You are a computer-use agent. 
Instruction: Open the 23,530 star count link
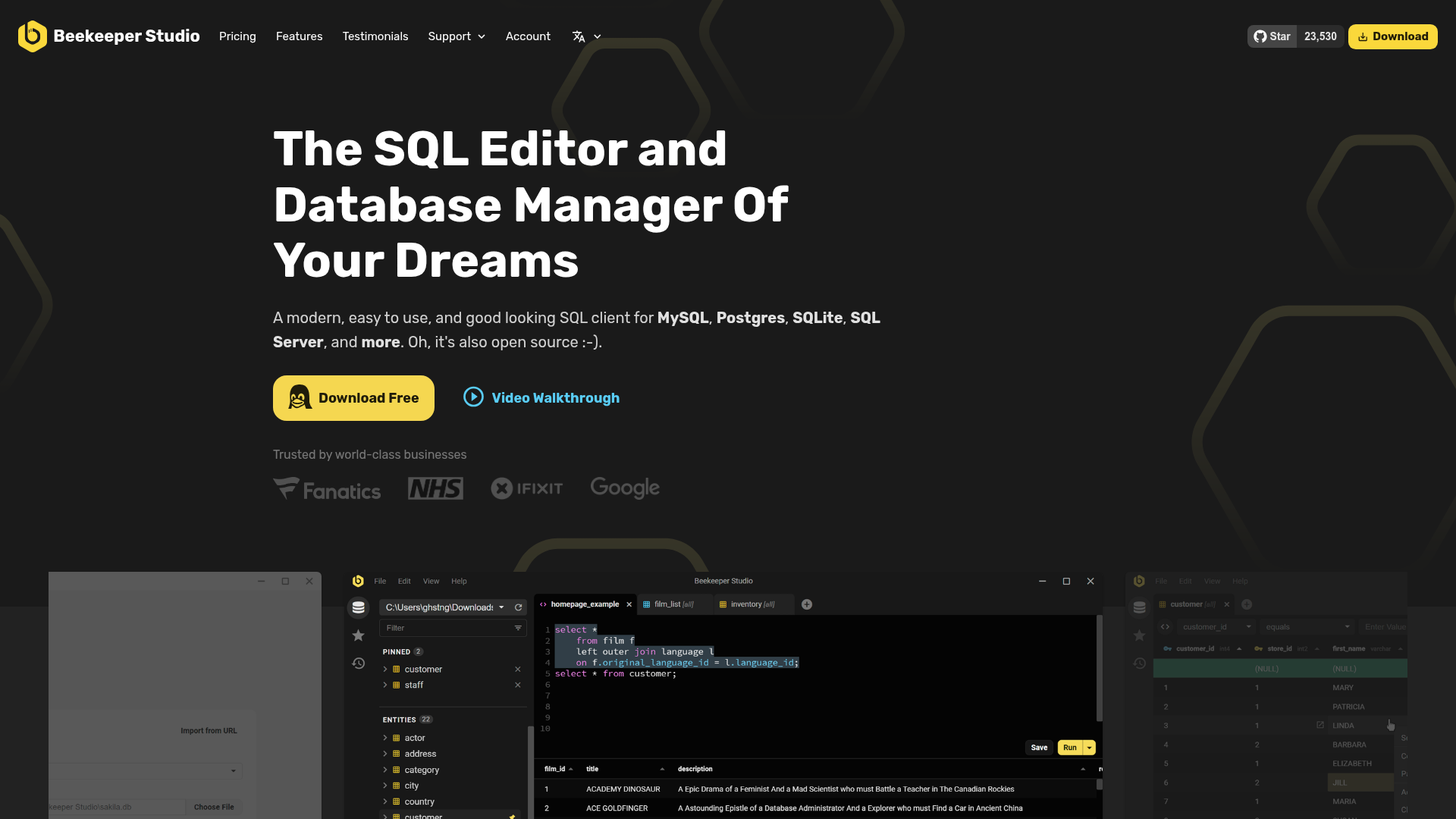1320,36
